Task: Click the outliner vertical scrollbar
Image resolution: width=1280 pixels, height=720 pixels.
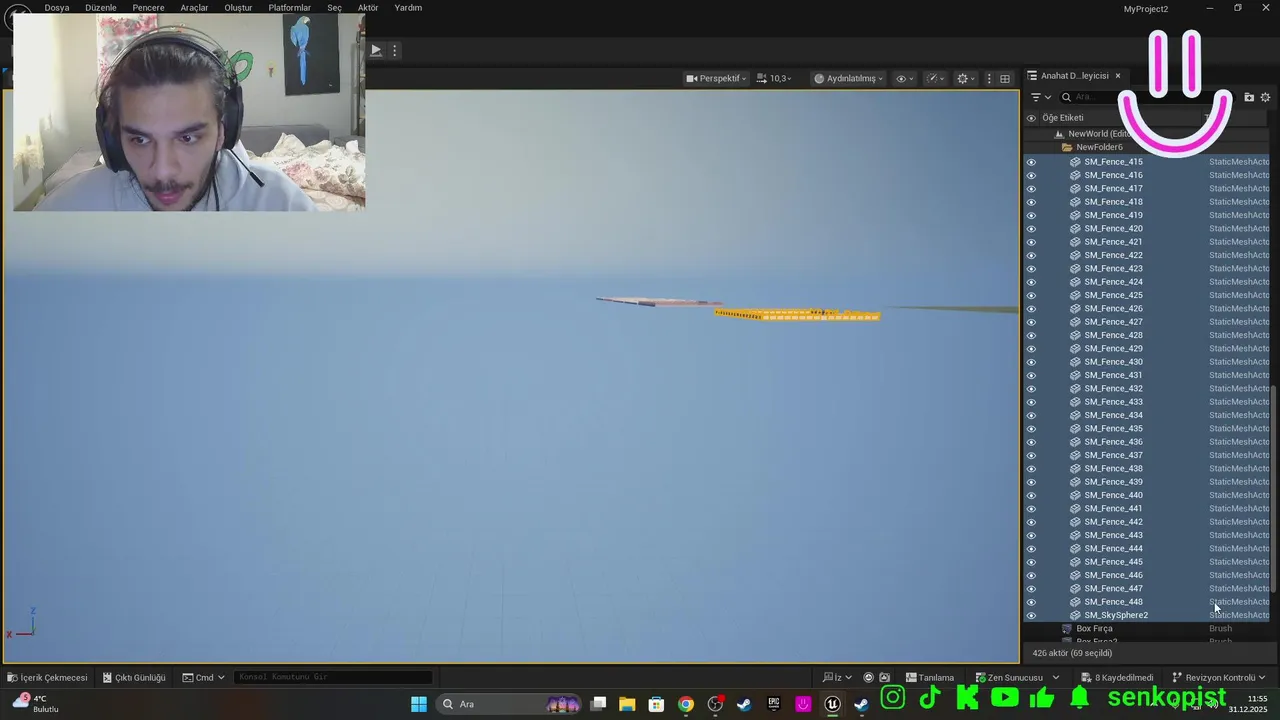Action: point(1275,490)
